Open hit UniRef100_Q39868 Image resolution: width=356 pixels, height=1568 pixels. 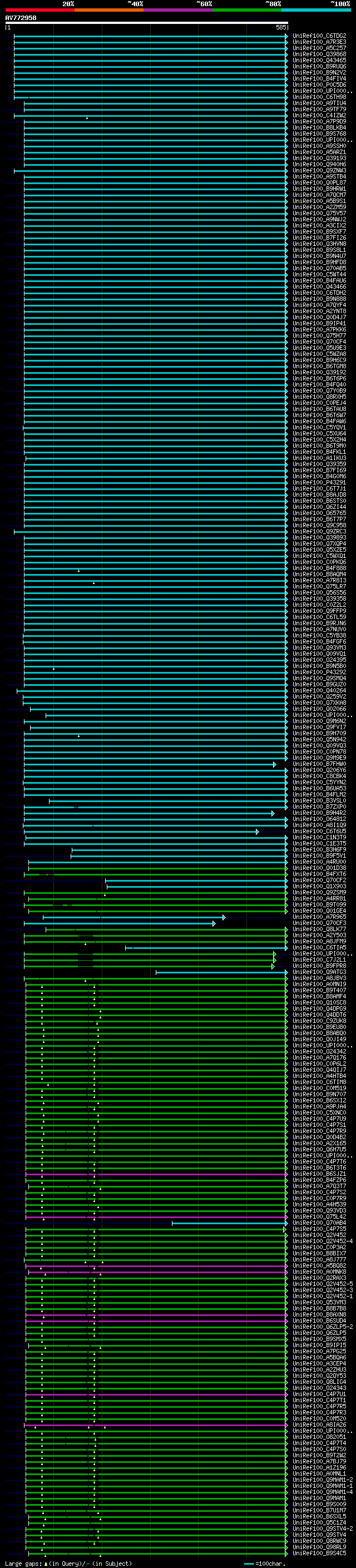point(319,54)
